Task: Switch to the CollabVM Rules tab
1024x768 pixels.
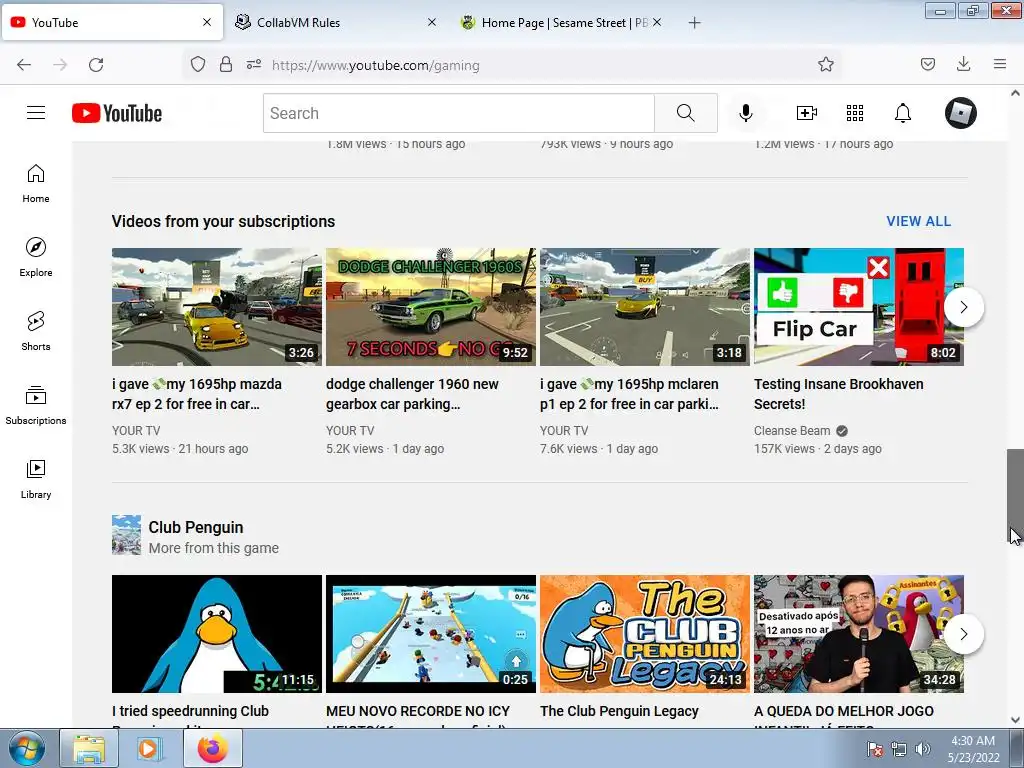Action: click(x=333, y=22)
